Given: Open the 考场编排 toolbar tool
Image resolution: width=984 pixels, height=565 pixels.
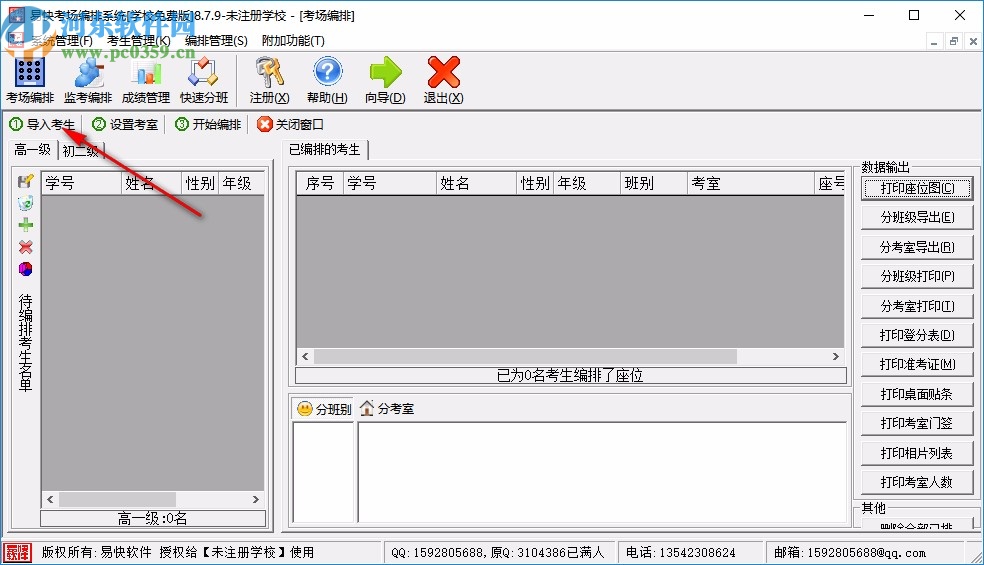Looking at the screenshot, I should coord(29,80).
